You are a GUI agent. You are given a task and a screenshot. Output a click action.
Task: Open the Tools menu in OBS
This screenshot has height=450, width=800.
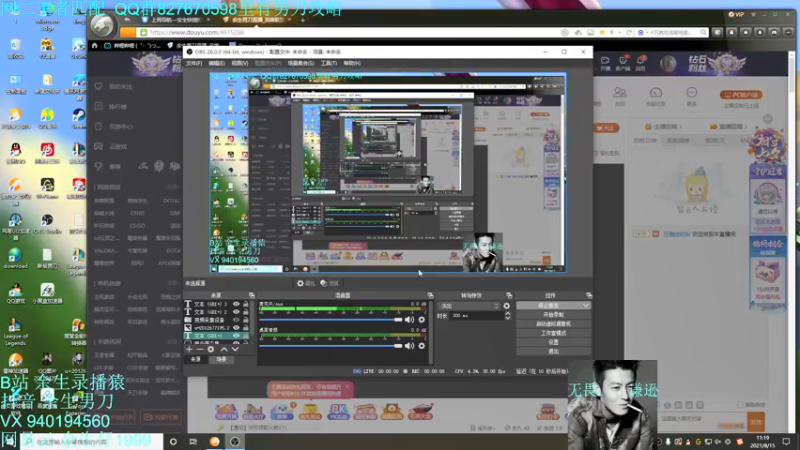coord(329,63)
